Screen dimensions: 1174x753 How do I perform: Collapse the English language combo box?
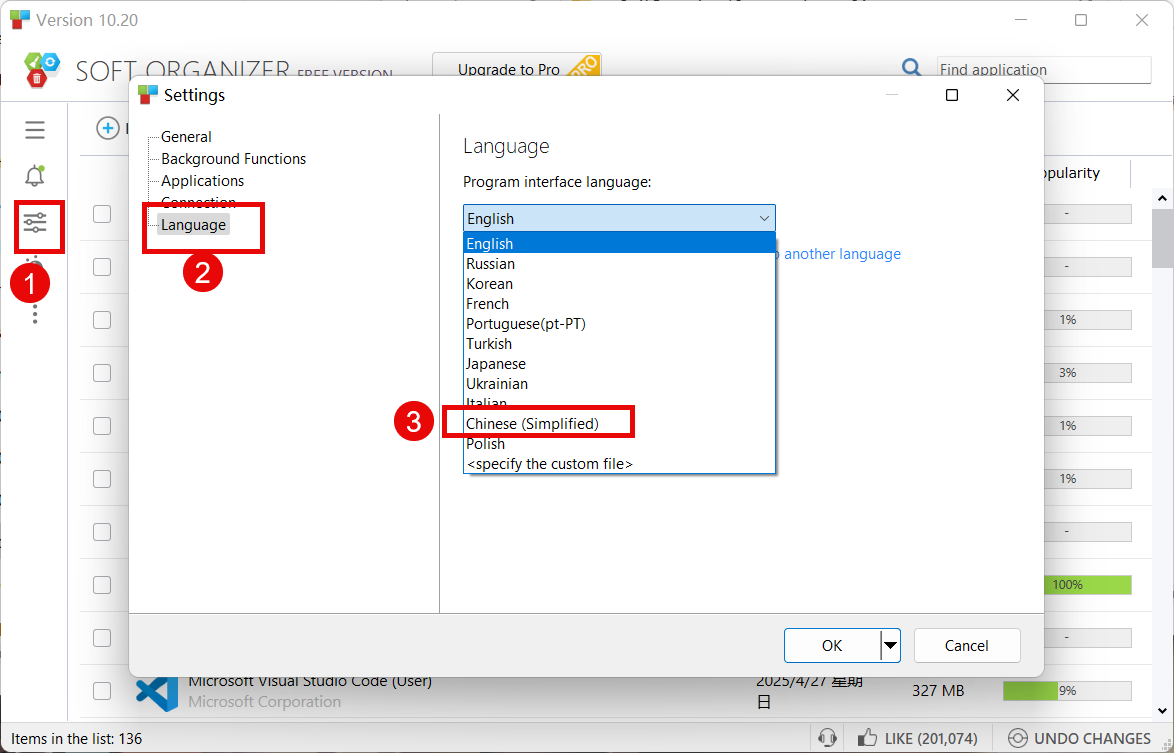(x=764, y=218)
